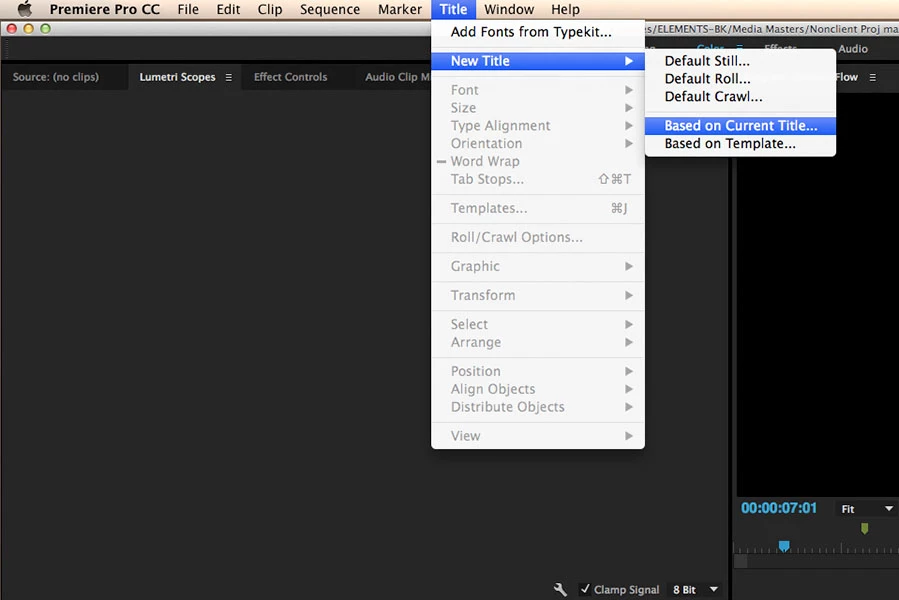The height and width of the screenshot is (600, 899).
Task: Switch to the Lumetri Scopes tab
Action: pos(177,77)
